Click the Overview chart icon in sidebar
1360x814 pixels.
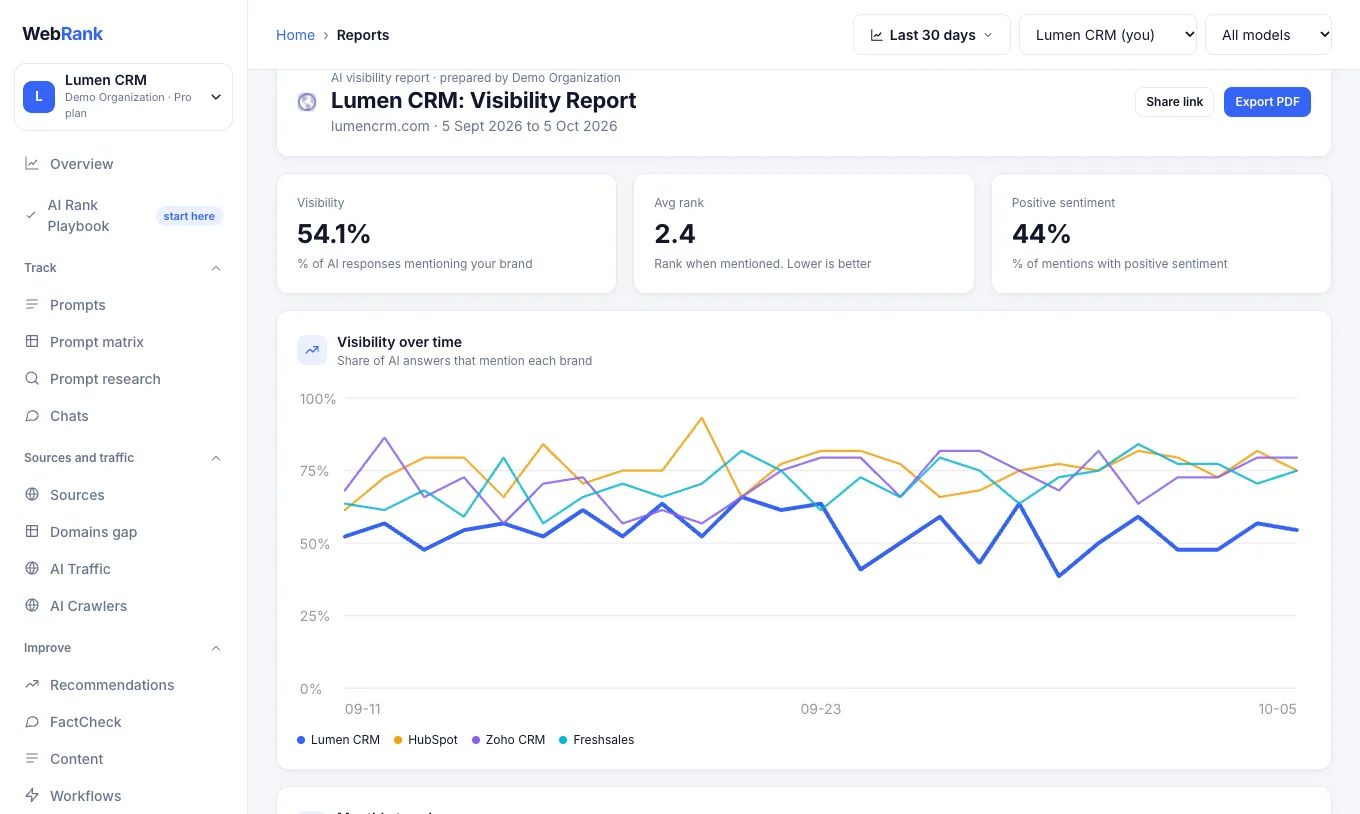coord(32,164)
